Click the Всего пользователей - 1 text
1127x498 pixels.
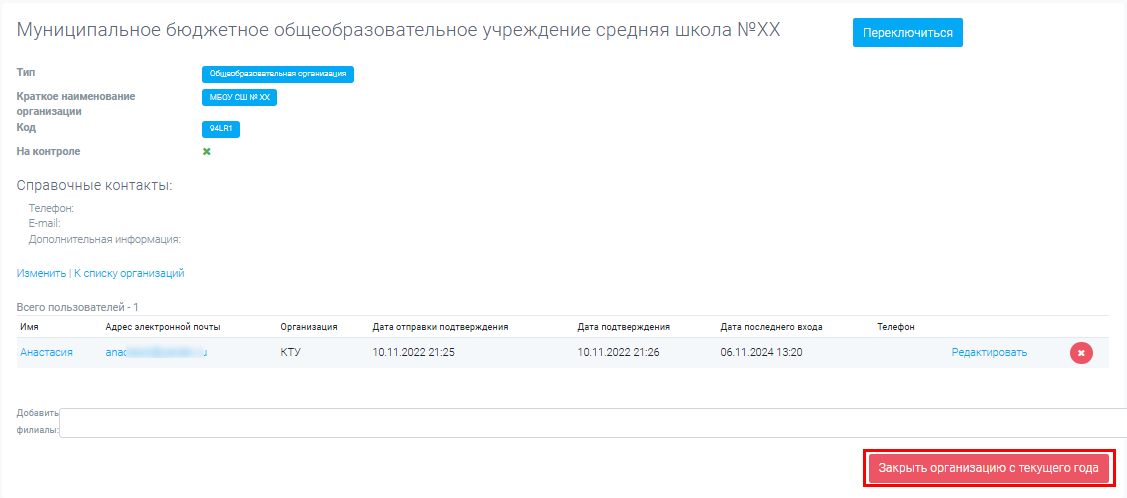[78, 308]
